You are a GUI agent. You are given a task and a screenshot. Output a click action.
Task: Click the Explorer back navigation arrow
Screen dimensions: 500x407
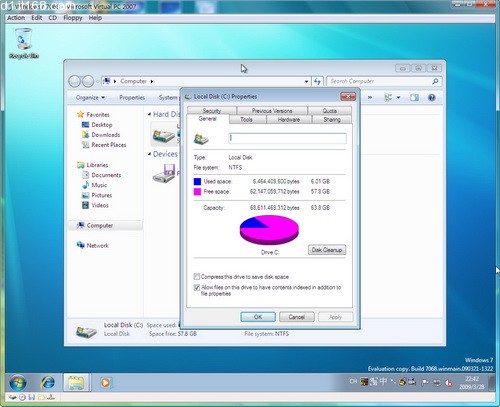pyautogui.click(x=74, y=81)
